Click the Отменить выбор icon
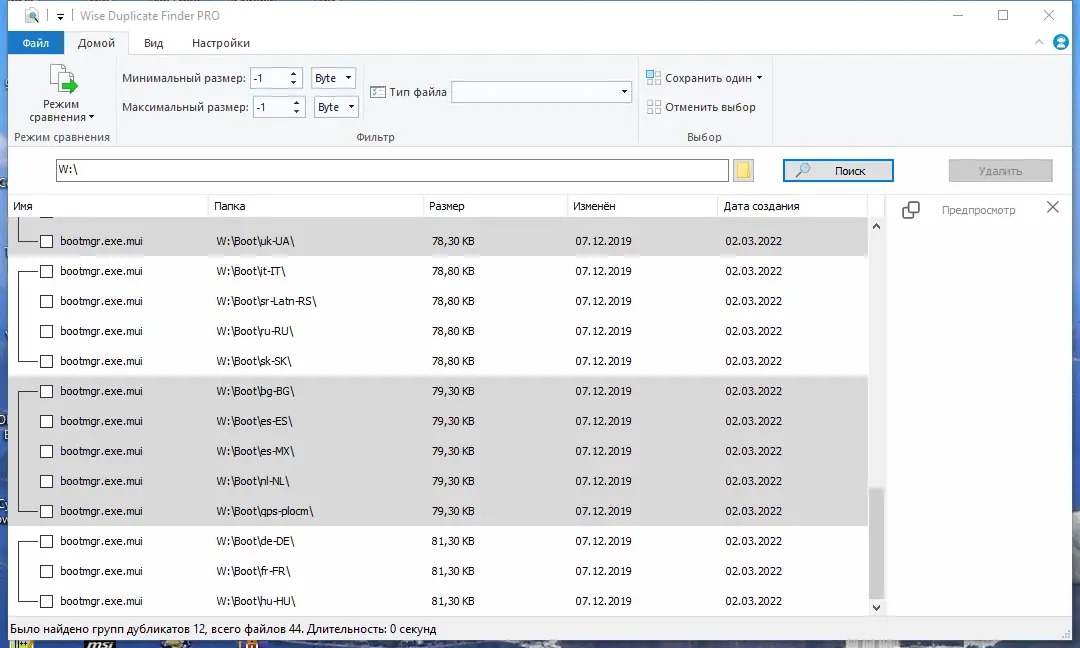This screenshot has width=1080, height=648. [653, 107]
